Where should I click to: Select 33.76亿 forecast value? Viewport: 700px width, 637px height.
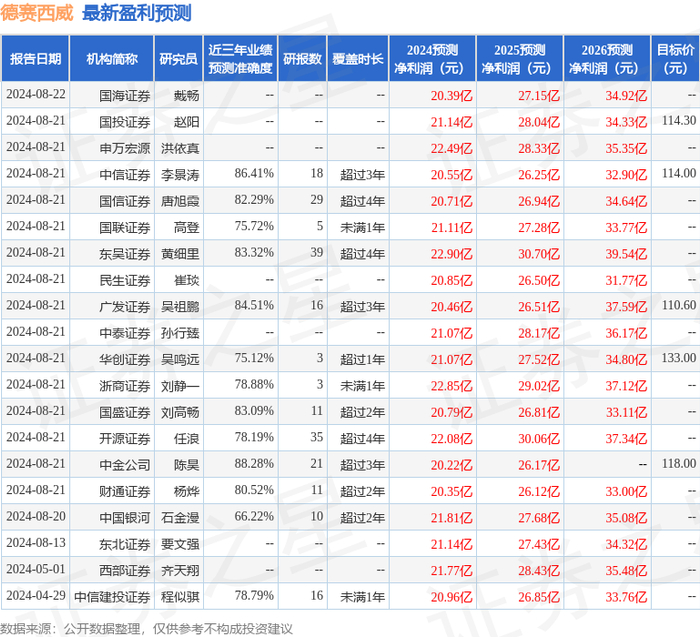point(626,596)
